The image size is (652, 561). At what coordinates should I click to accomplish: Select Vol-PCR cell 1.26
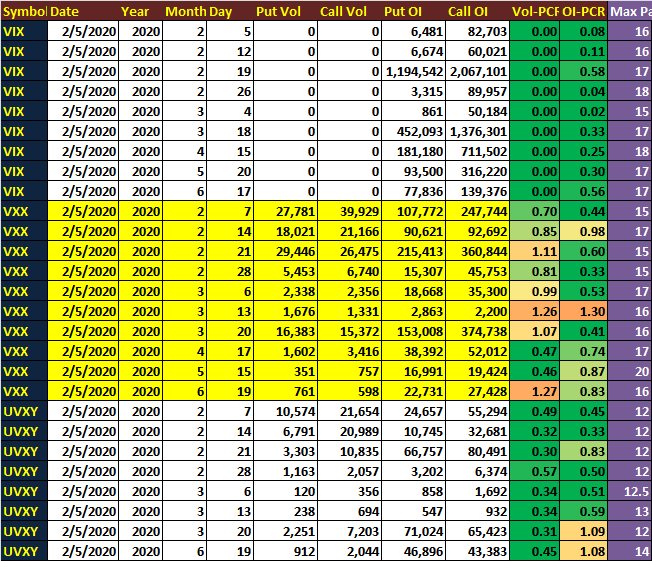pyautogui.click(x=535, y=311)
